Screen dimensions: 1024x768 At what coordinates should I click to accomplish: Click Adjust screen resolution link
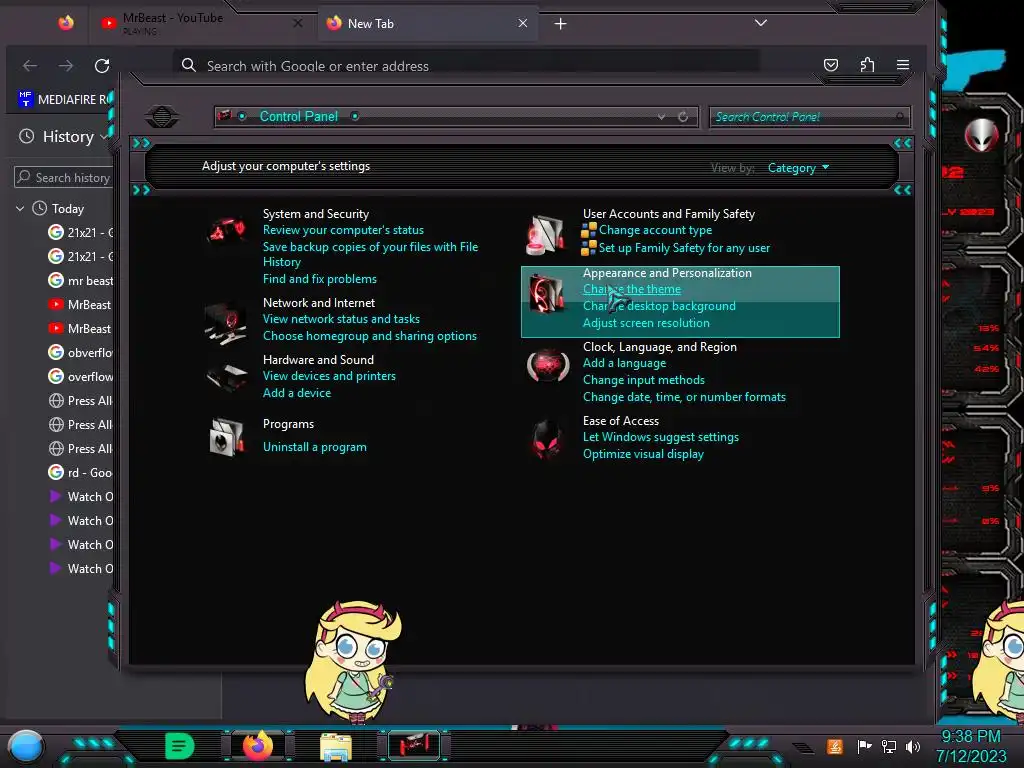646,323
